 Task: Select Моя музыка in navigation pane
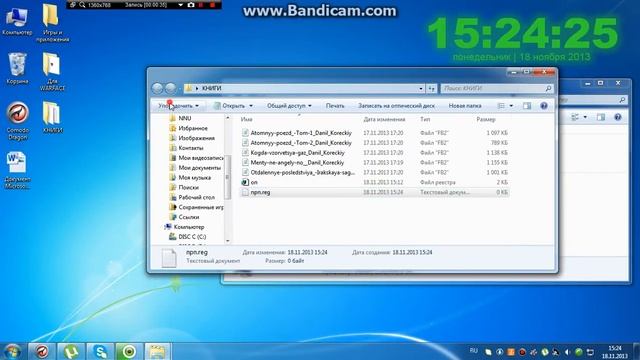pos(194,178)
